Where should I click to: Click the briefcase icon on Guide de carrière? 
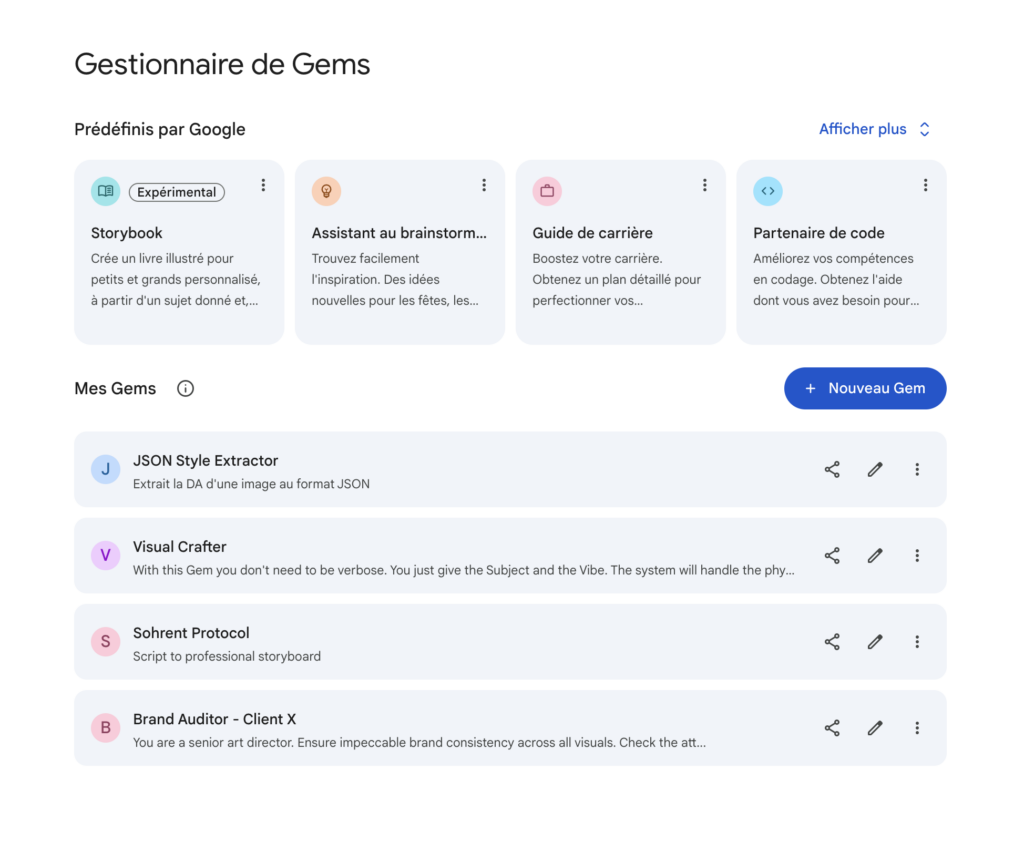(x=547, y=190)
